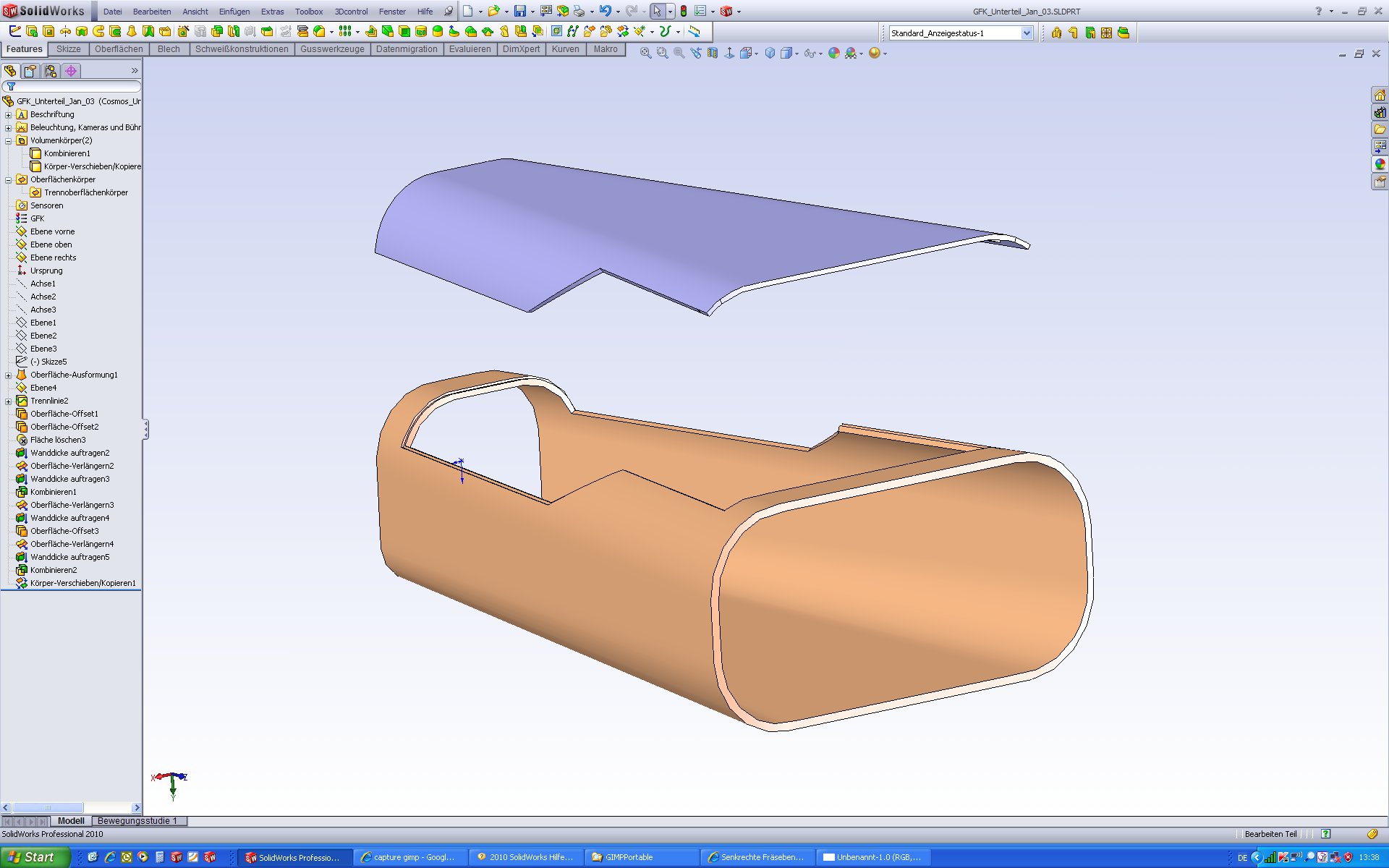Switch to the Evaluieren tab
Screen dimensions: 1389x868
[x=470, y=49]
